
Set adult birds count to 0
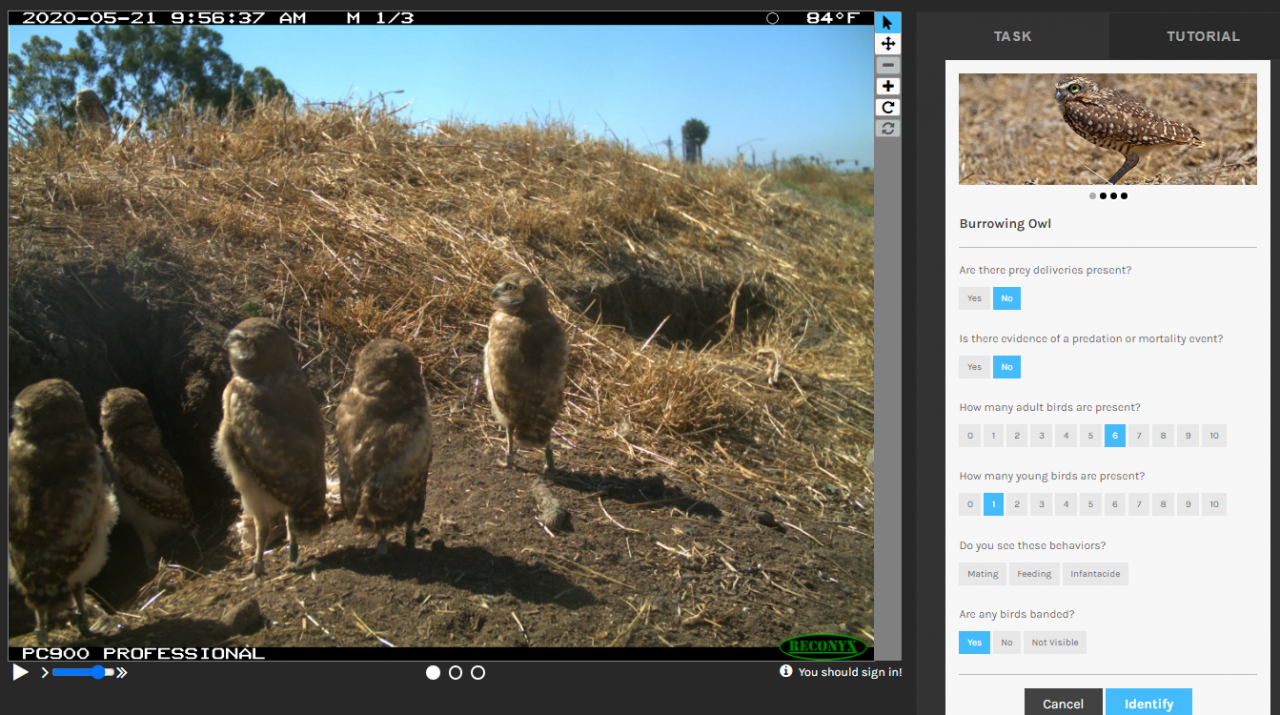click(x=969, y=435)
